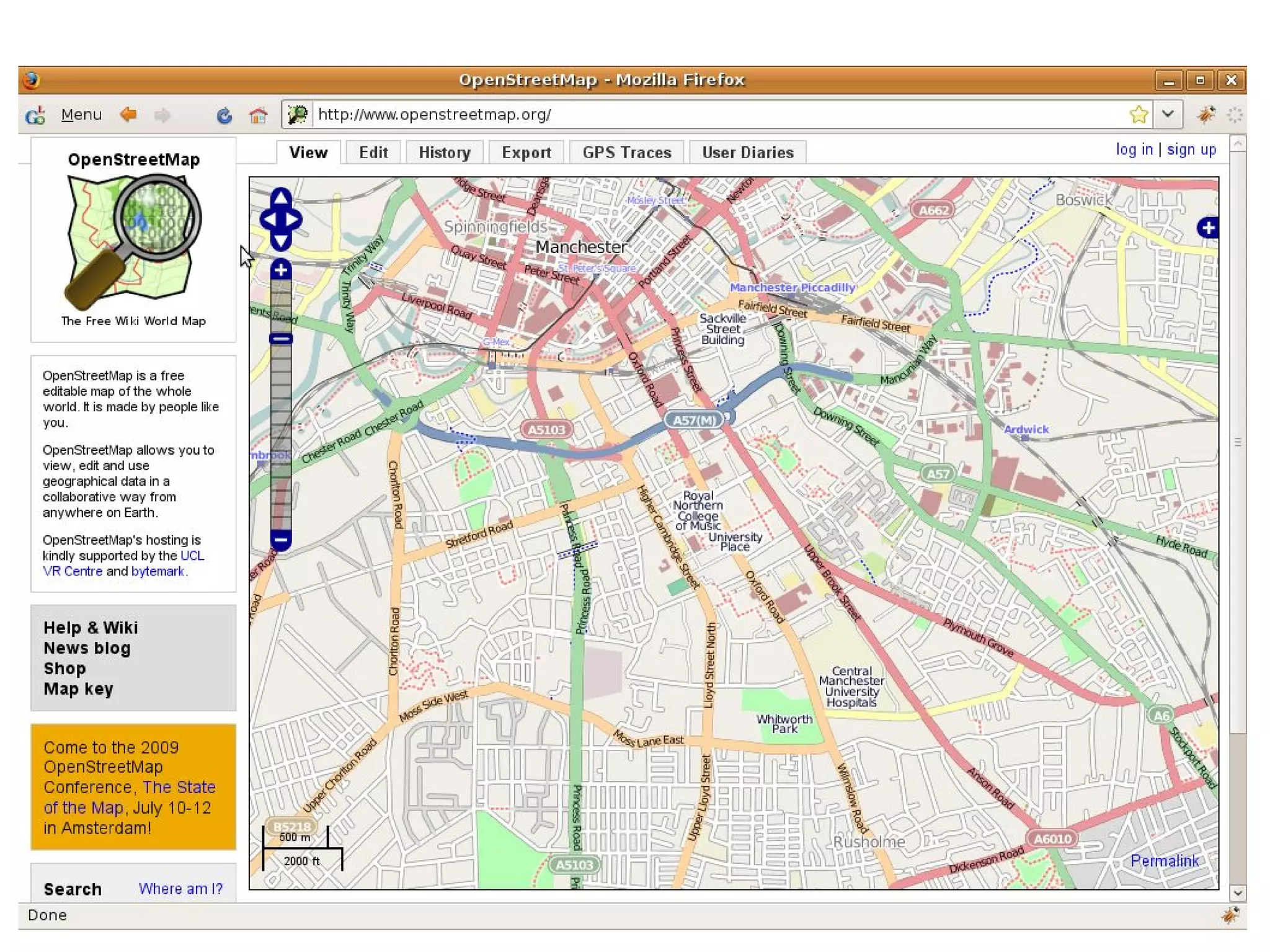Zoom in with the map plus button
The image size is (1270, 952).
pyautogui.click(x=281, y=270)
